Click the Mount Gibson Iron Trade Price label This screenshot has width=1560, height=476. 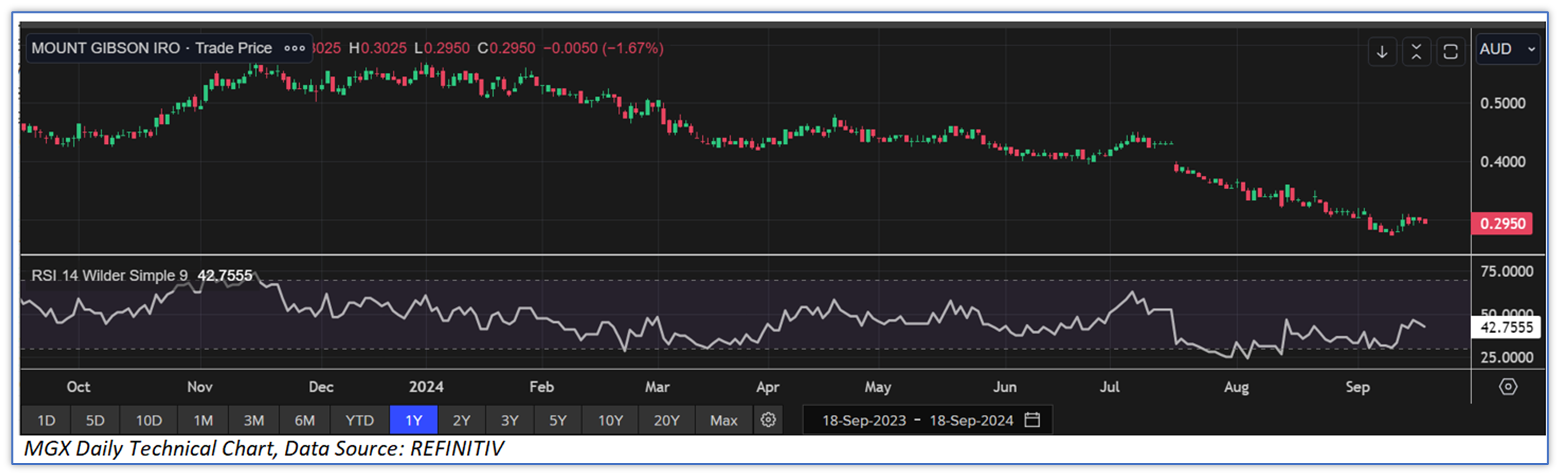152,48
